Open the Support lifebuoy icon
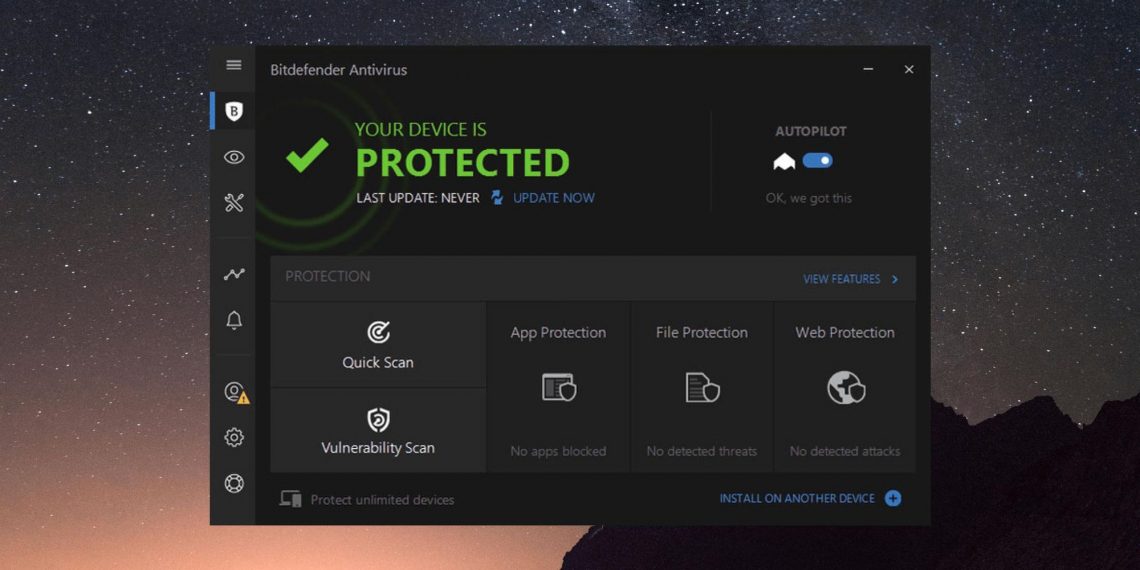This screenshot has width=1140, height=570. click(234, 484)
